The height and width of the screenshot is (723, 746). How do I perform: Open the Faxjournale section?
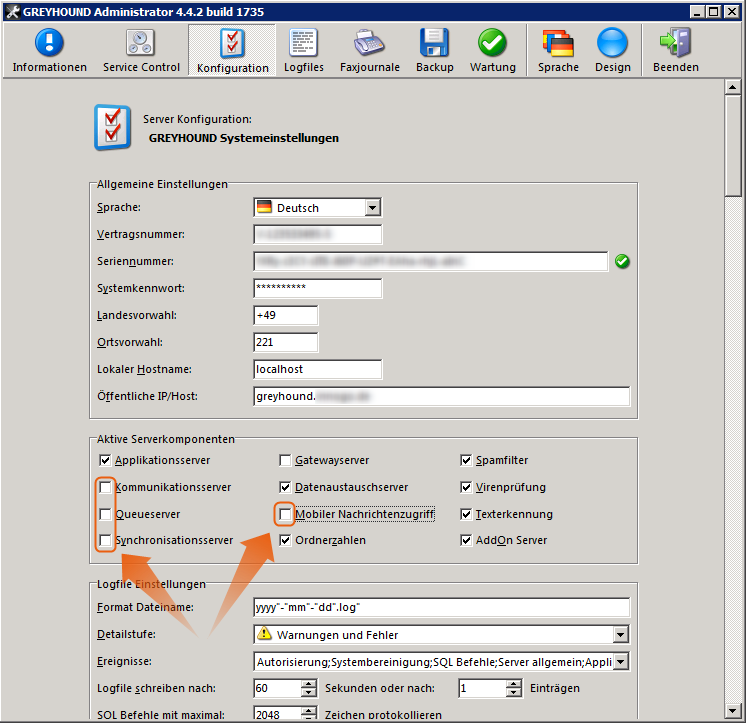tap(370, 50)
